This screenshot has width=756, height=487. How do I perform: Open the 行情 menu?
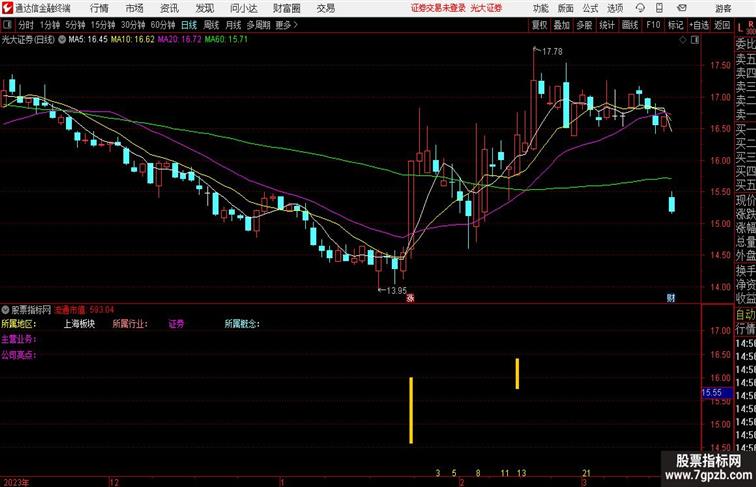[99, 8]
